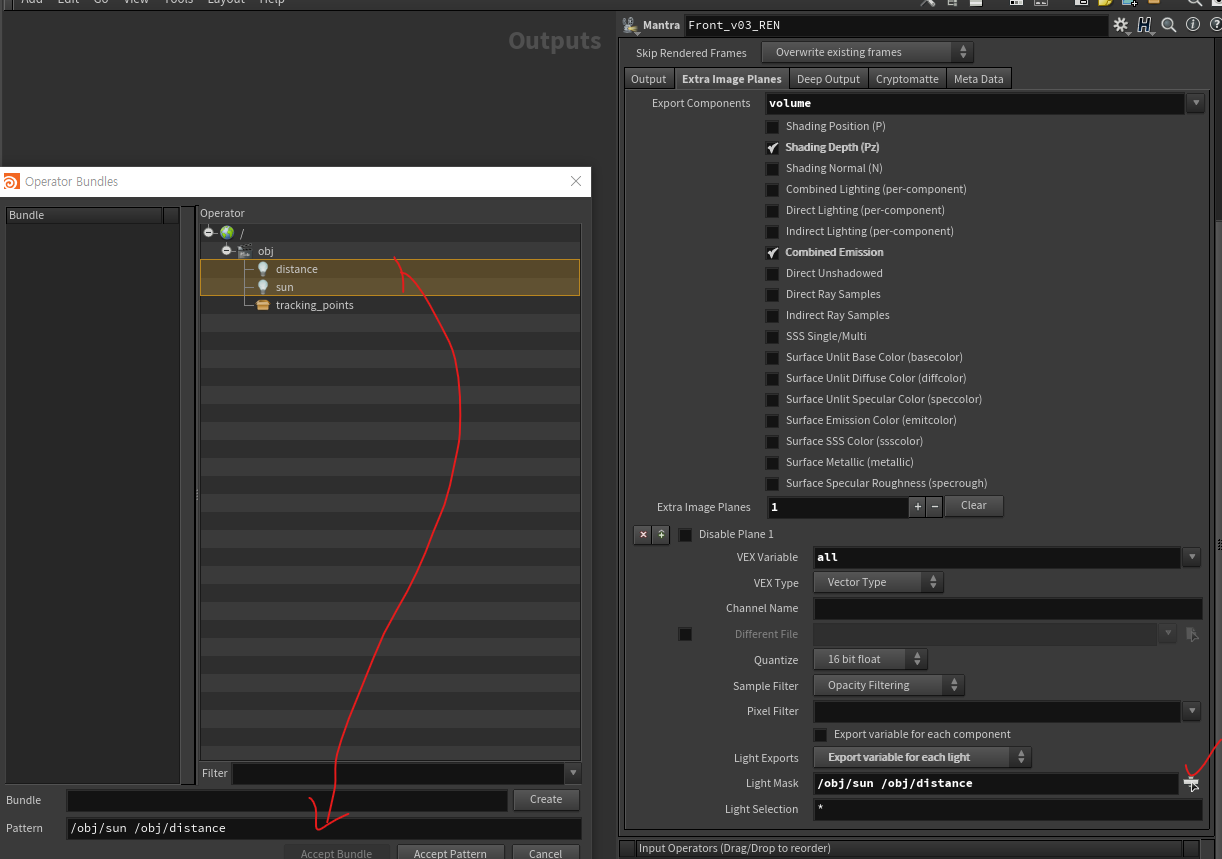
Task: Click the Different File chooser icon
Action: pyautogui.click(x=1192, y=634)
